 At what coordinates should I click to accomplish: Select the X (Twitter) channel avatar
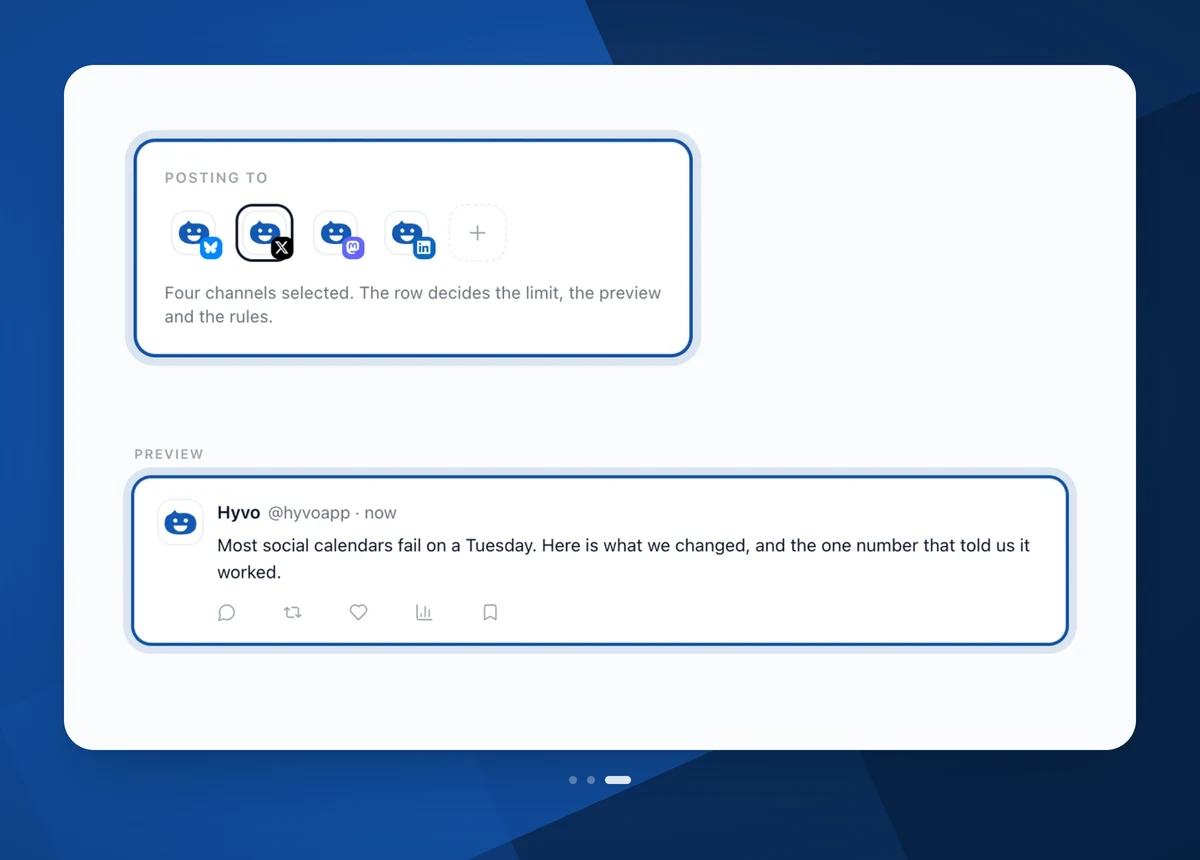pos(265,233)
